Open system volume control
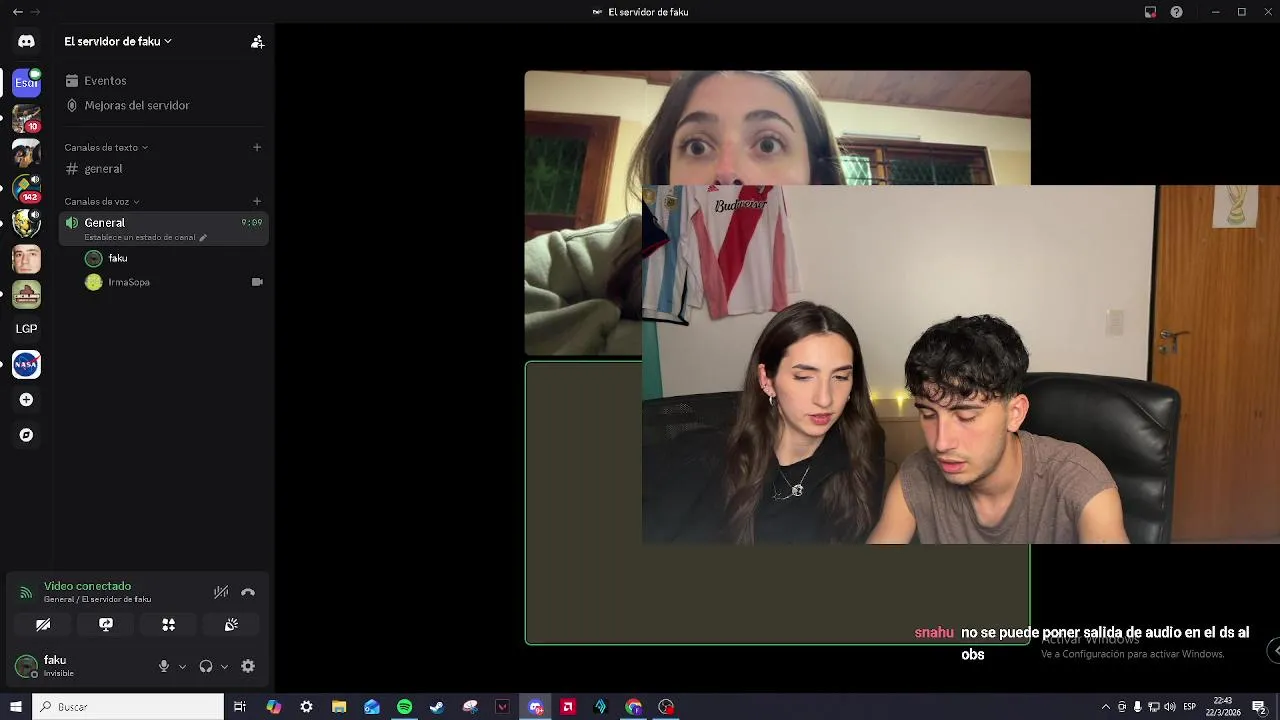The height and width of the screenshot is (720, 1280). pyautogui.click(x=1170, y=707)
